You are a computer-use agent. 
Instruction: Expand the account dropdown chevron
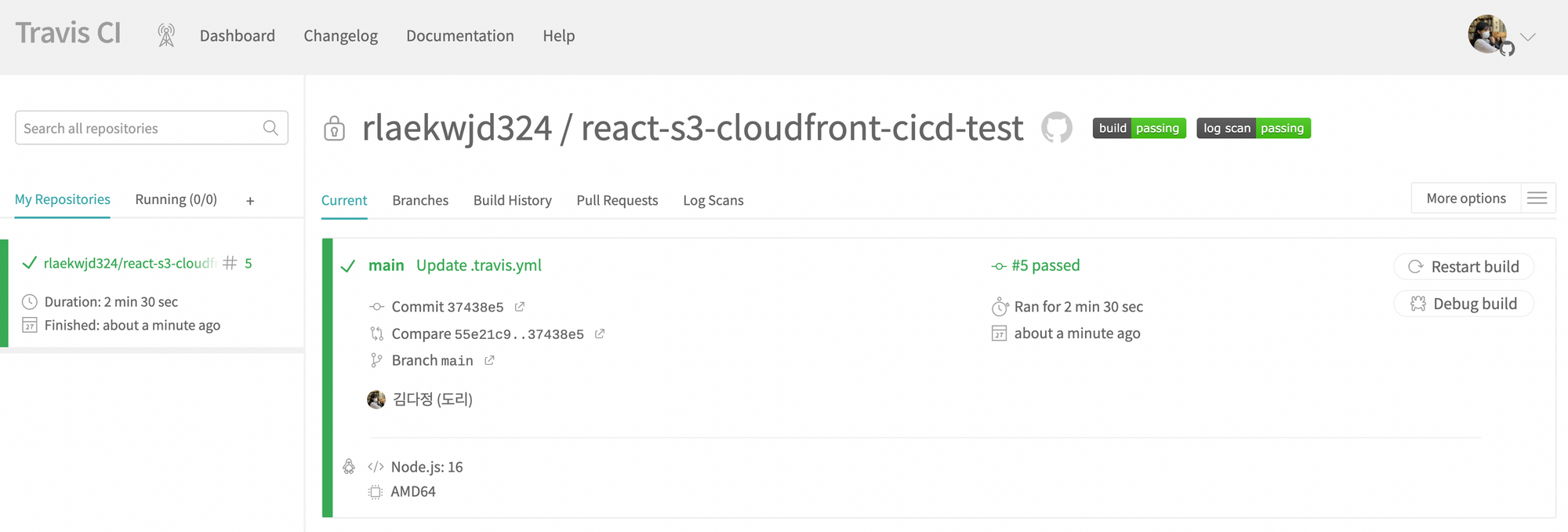(x=1528, y=37)
